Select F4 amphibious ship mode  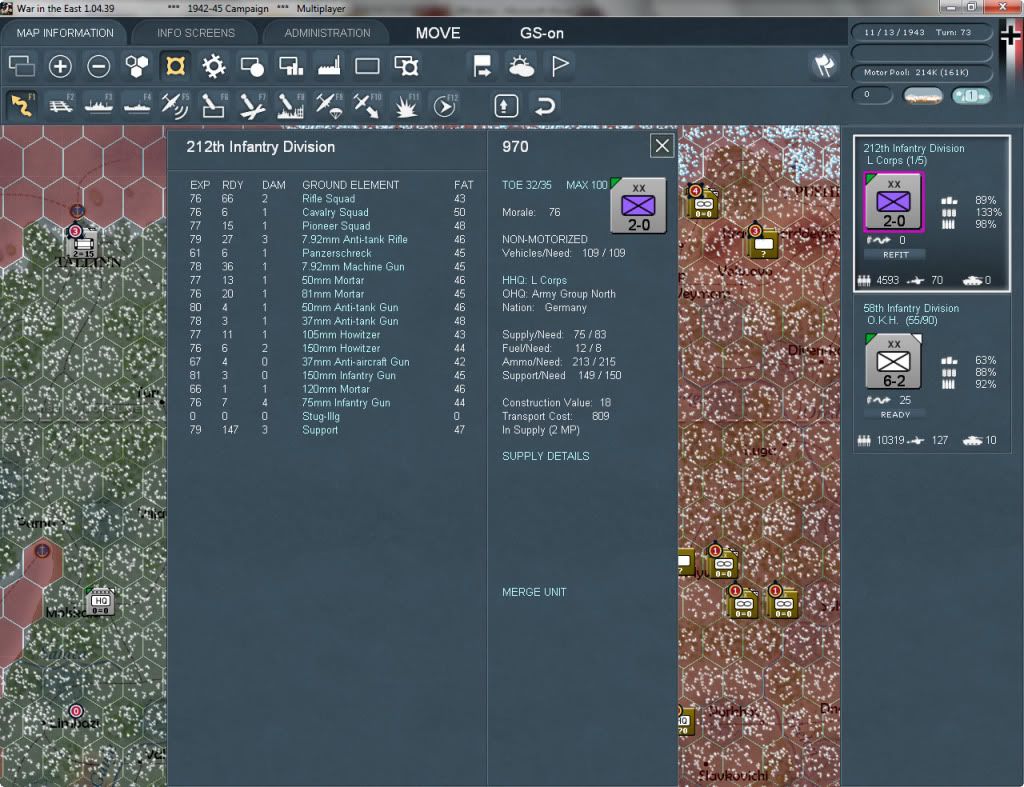137,105
